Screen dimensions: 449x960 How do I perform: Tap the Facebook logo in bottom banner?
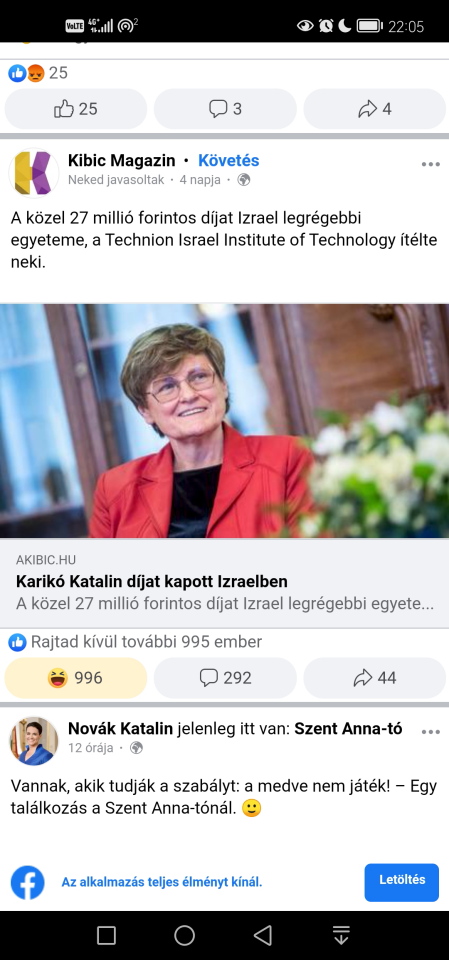(x=28, y=882)
